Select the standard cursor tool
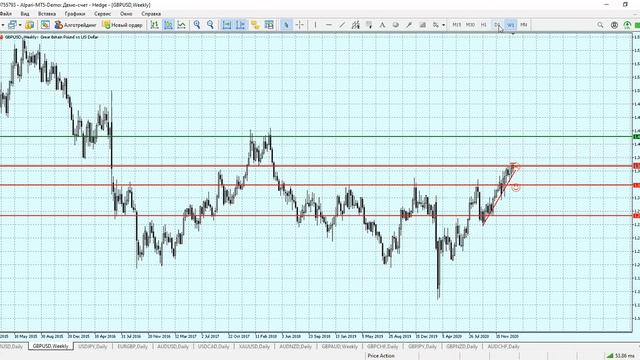 (286, 25)
